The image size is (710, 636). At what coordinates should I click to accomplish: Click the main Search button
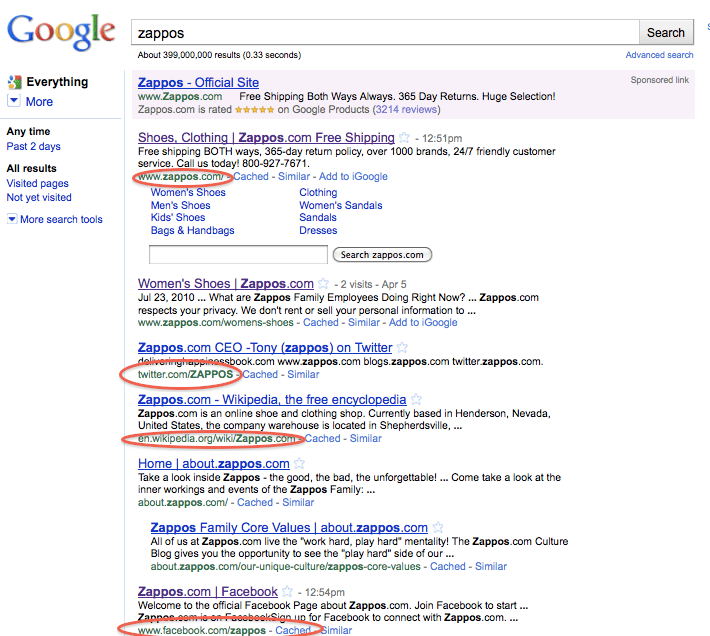(665, 33)
